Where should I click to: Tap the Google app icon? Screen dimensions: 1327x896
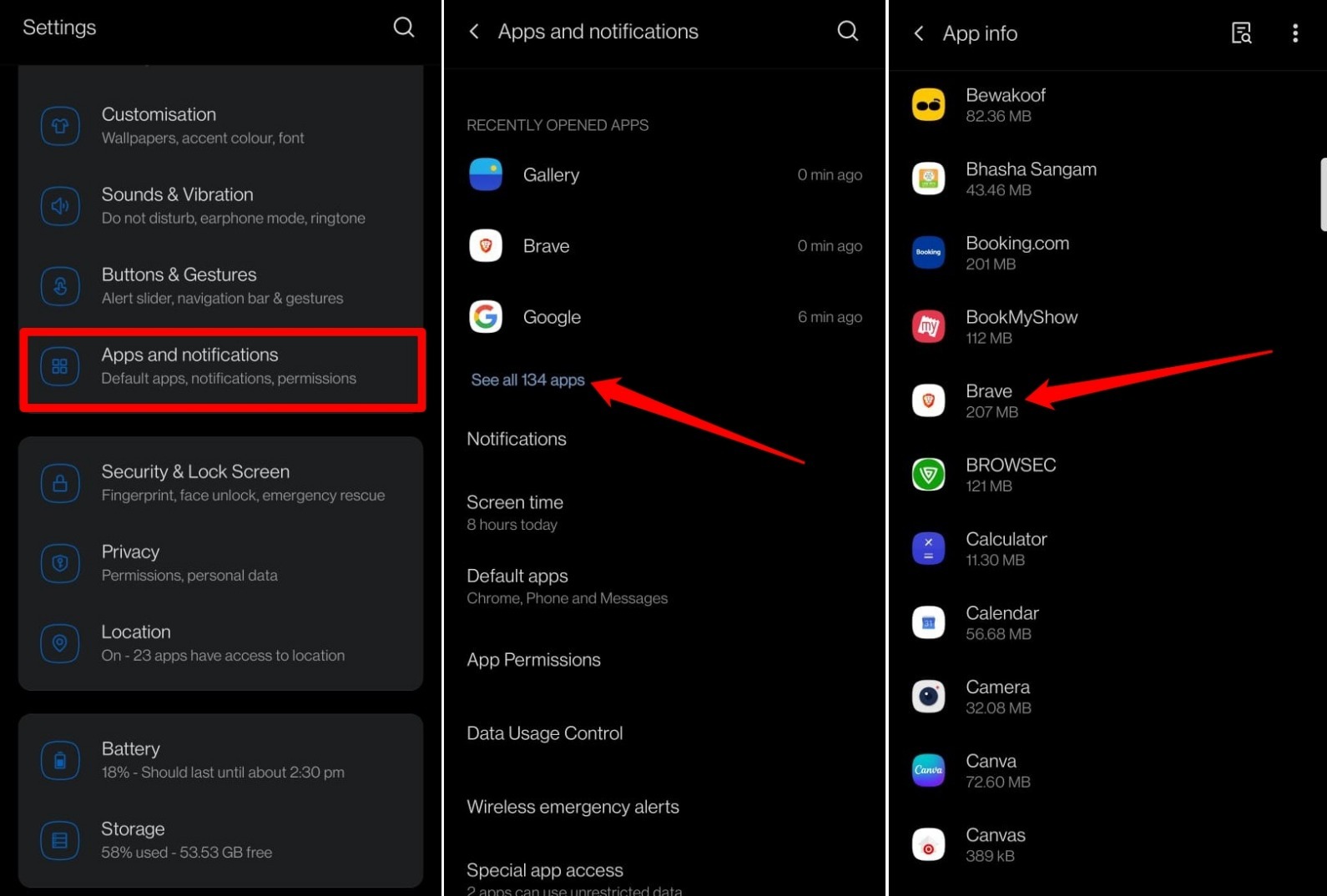point(486,317)
